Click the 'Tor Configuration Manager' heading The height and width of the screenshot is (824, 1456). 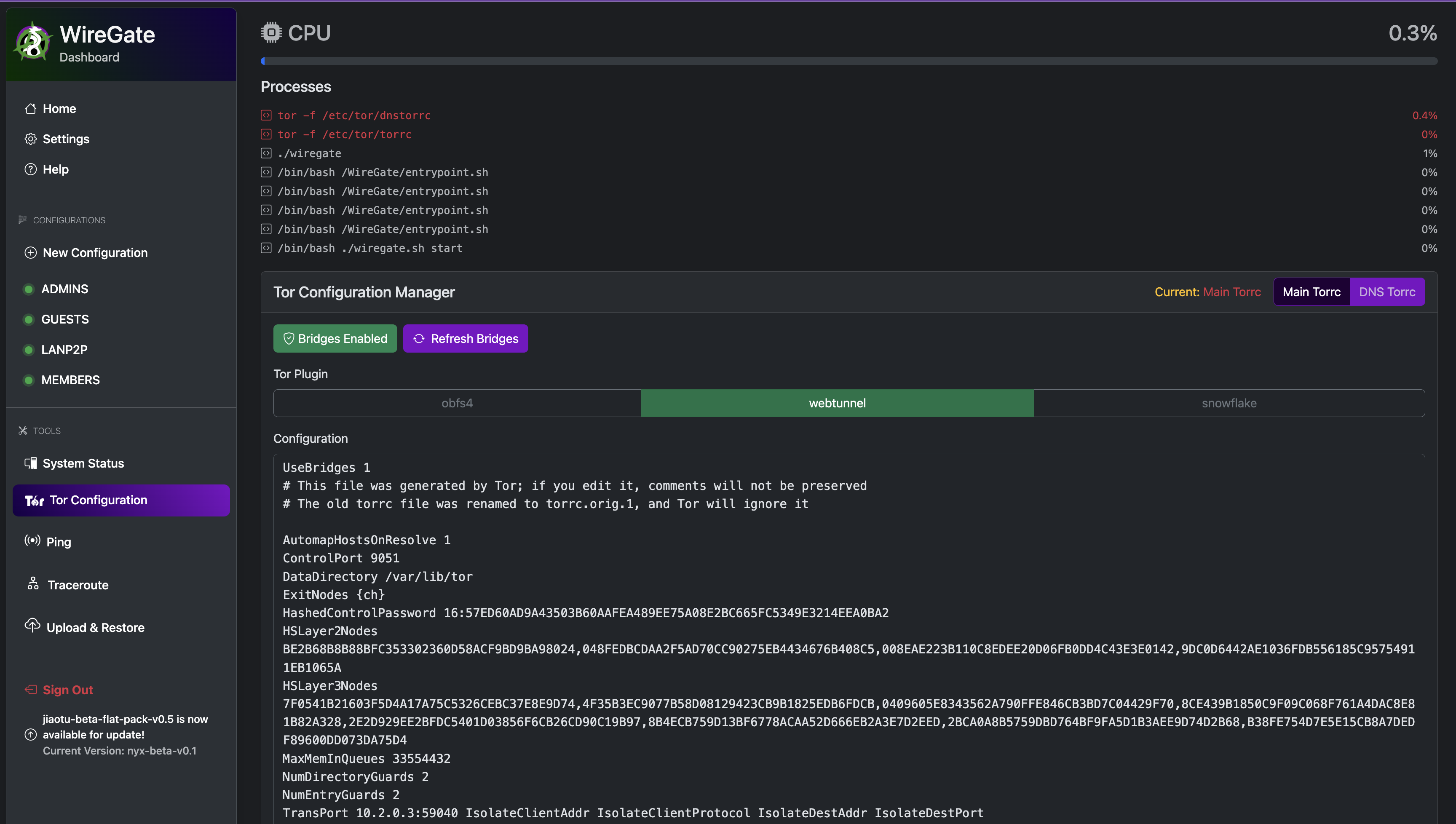point(364,292)
